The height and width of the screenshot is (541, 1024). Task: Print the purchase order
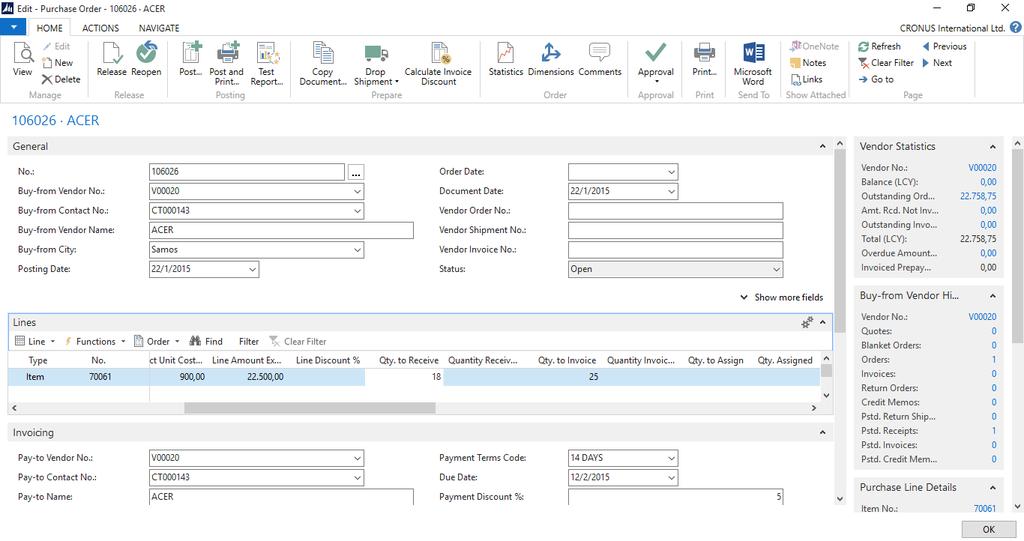[x=704, y=59]
